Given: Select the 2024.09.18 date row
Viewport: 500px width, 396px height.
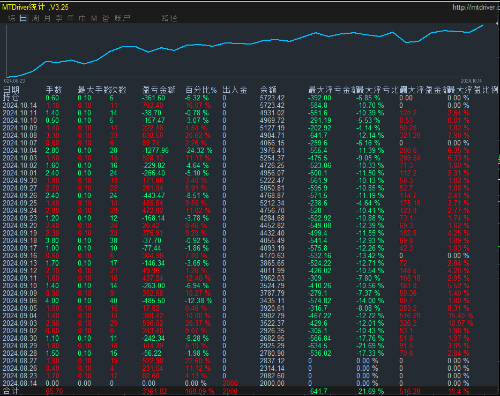Looking at the screenshot, I should point(20,240).
